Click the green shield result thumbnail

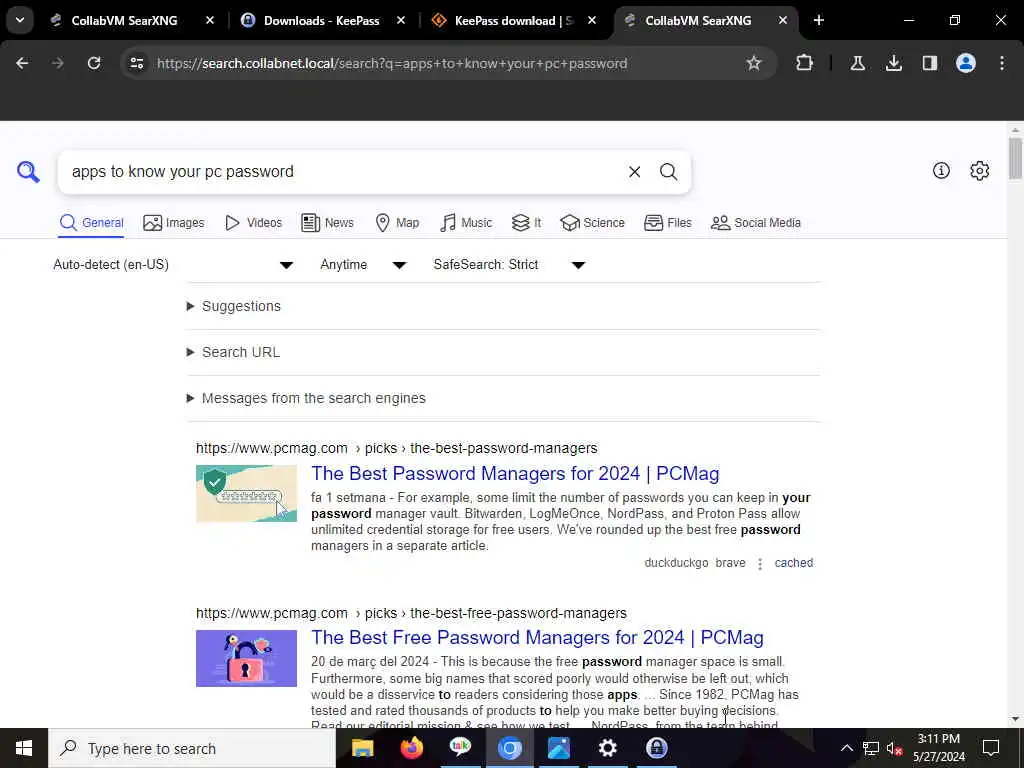click(x=246, y=493)
